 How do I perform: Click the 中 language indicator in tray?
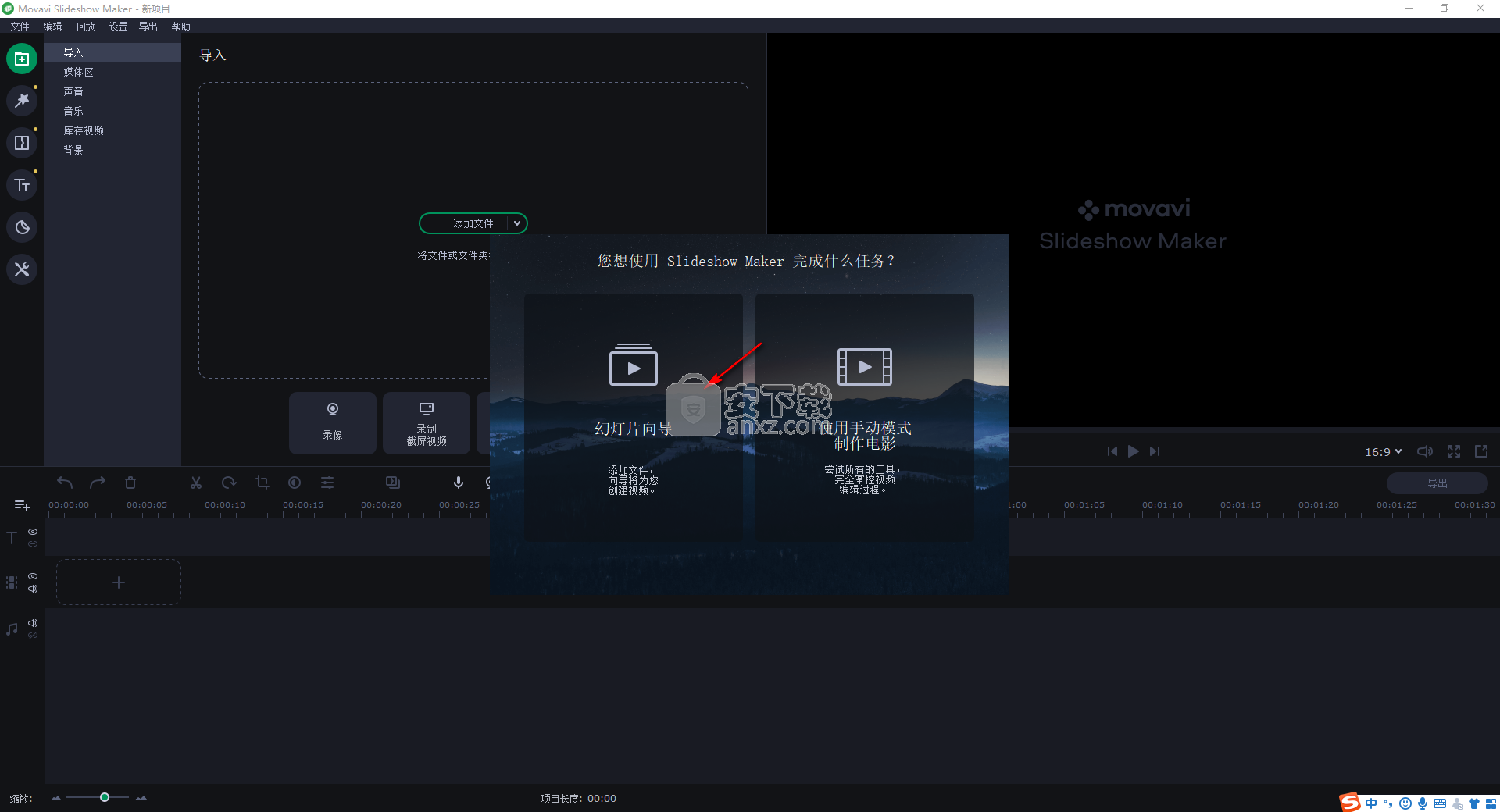[x=1371, y=803]
